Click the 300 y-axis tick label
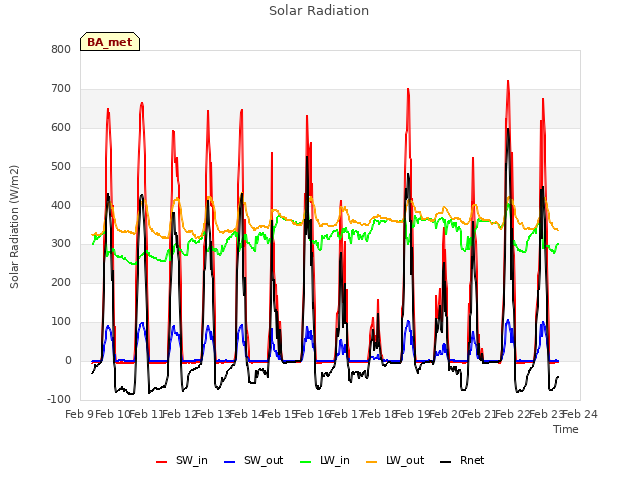This screenshot has height=480, width=640. [x=61, y=244]
